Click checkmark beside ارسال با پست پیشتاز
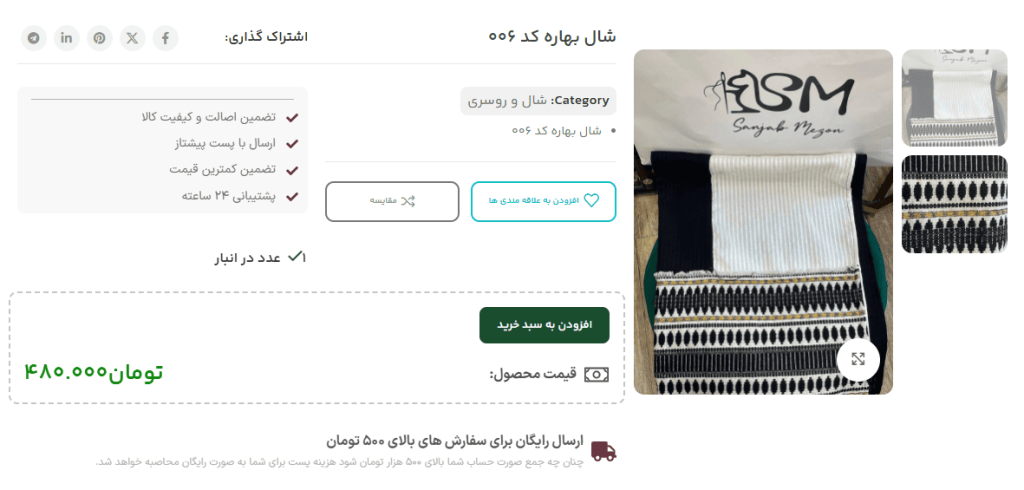The height and width of the screenshot is (490, 1024). pos(292,144)
